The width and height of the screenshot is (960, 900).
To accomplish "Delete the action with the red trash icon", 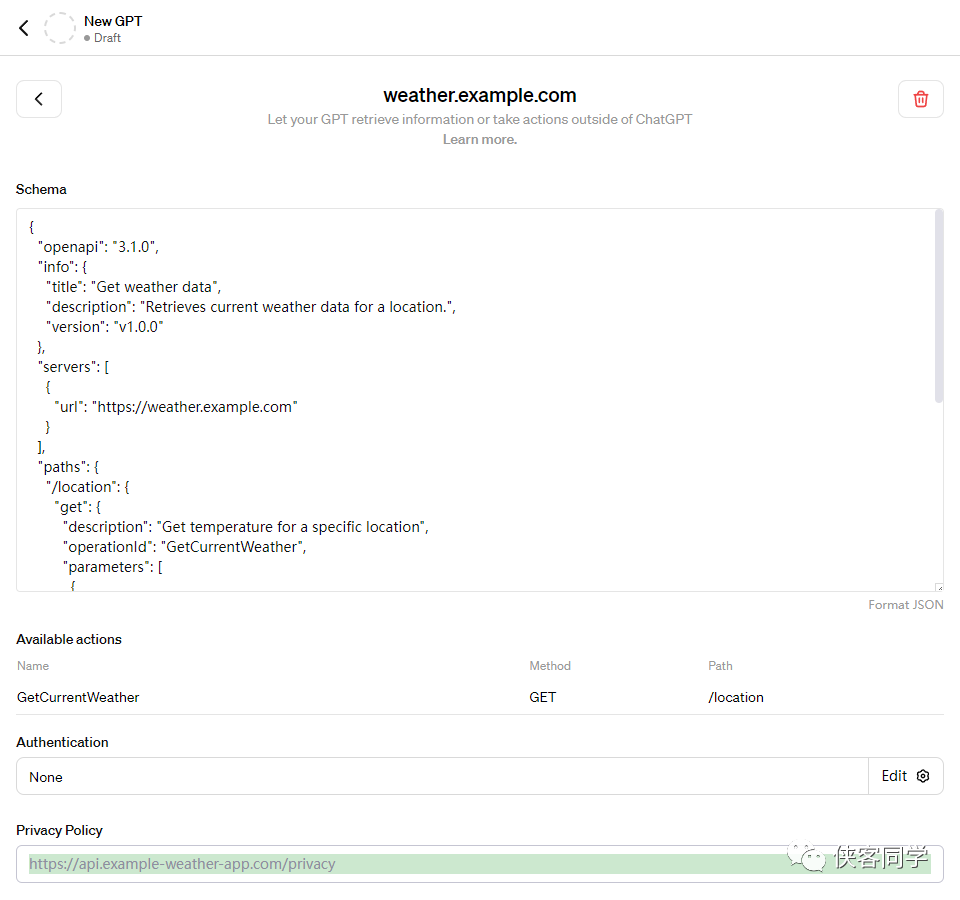I will [920, 99].
